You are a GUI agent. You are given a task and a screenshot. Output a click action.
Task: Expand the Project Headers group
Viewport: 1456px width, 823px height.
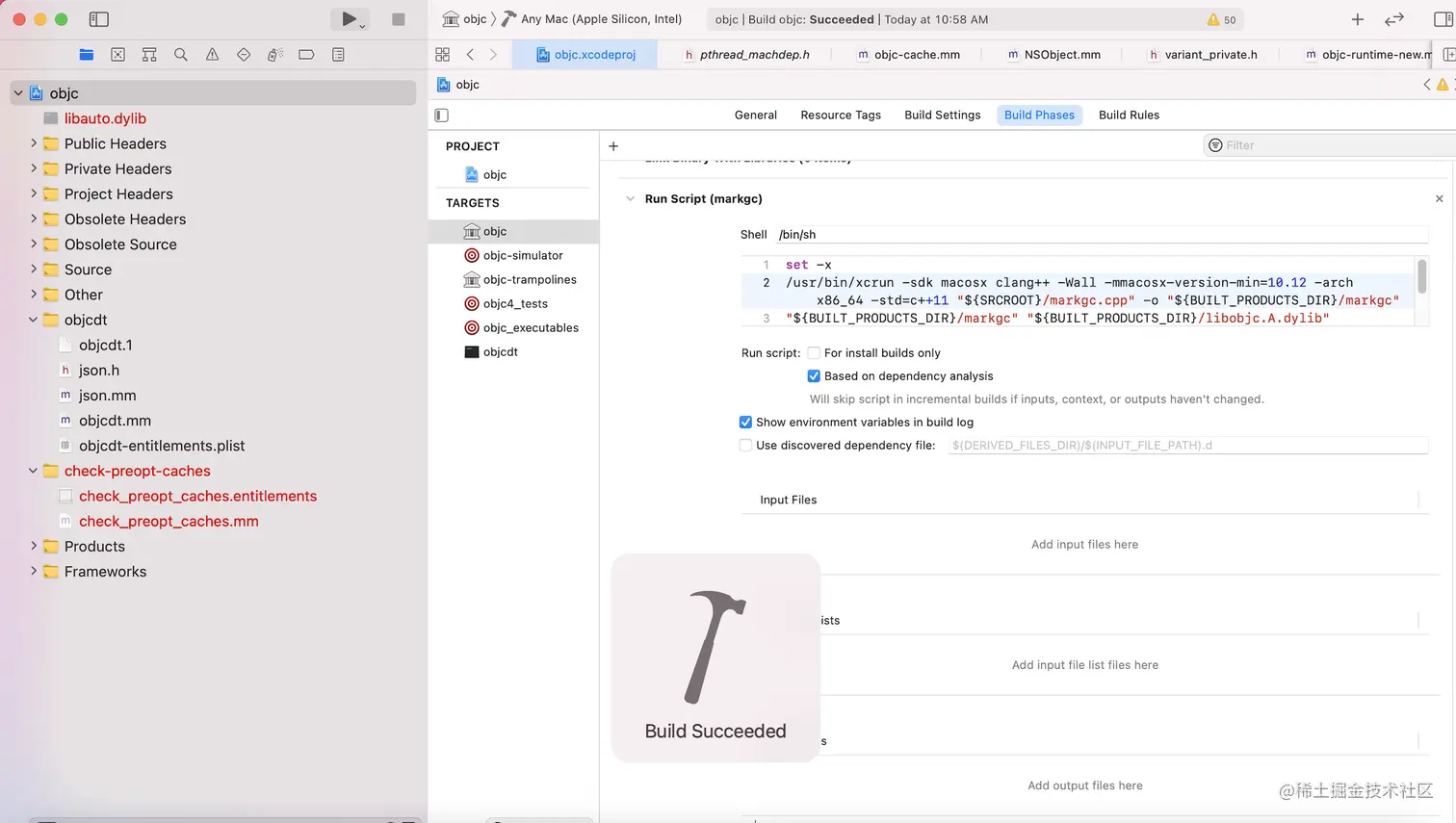pyautogui.click(x=34, y=193)
